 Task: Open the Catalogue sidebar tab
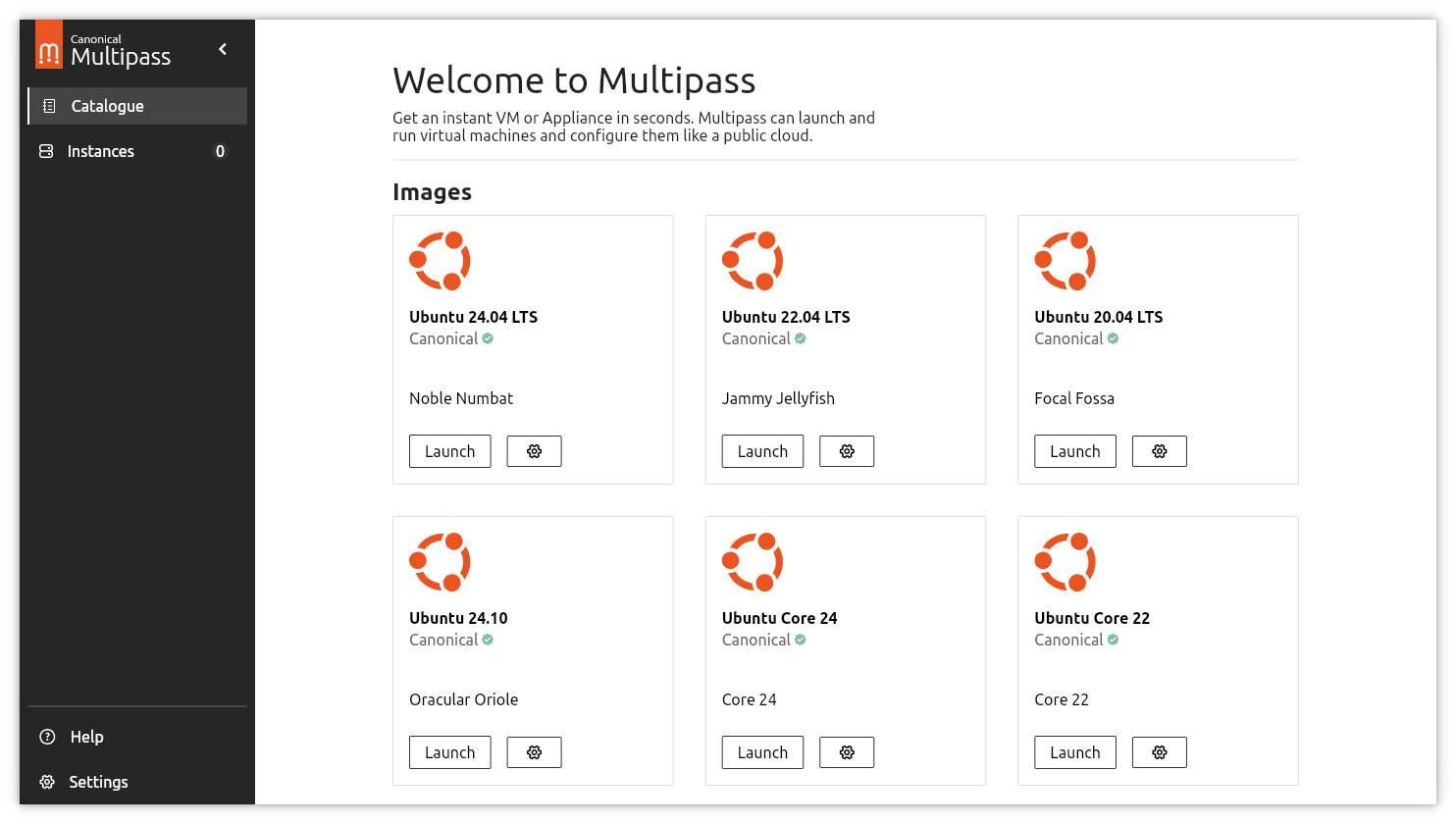coord(137,106)
